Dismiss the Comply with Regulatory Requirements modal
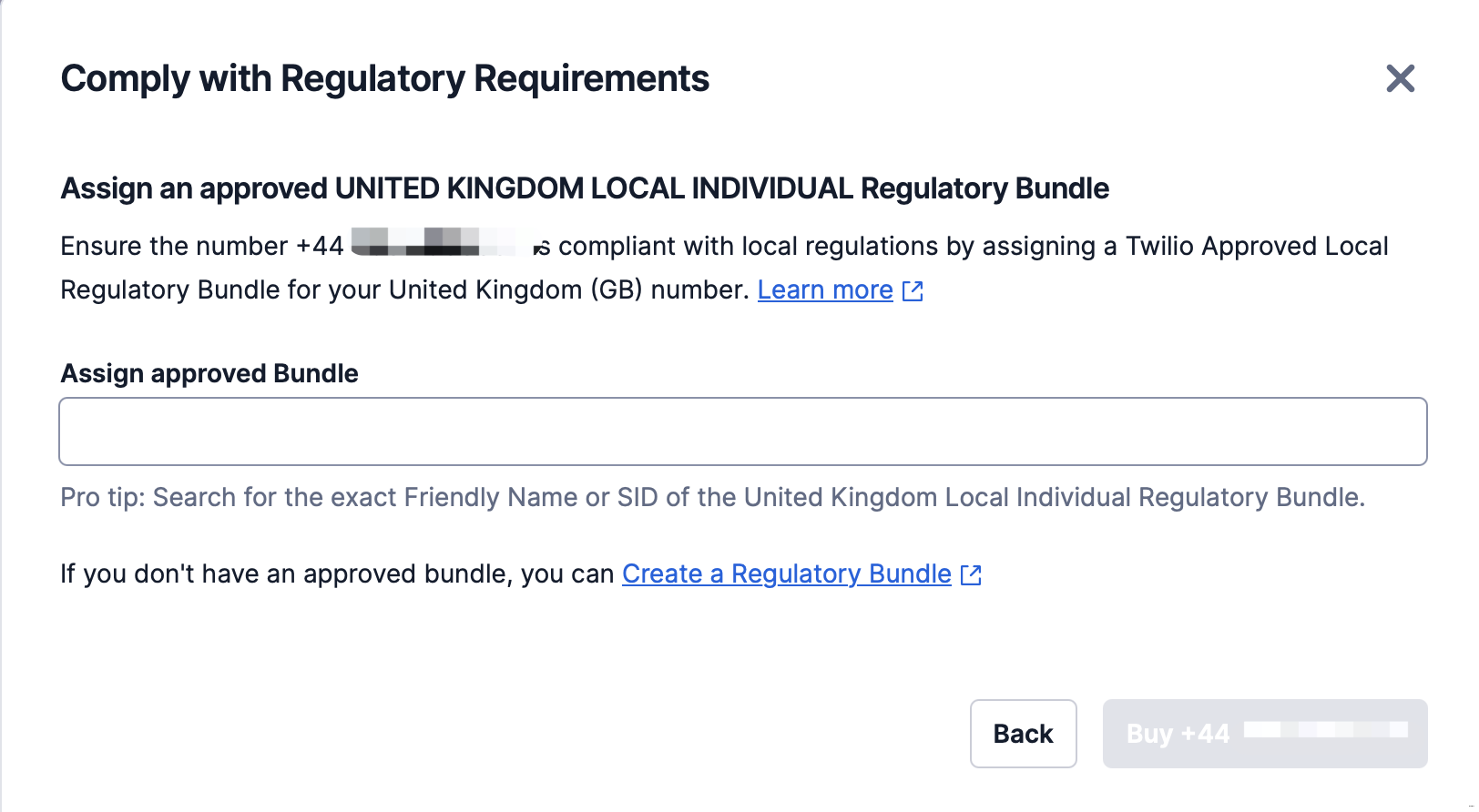 tap(1400, 79)
